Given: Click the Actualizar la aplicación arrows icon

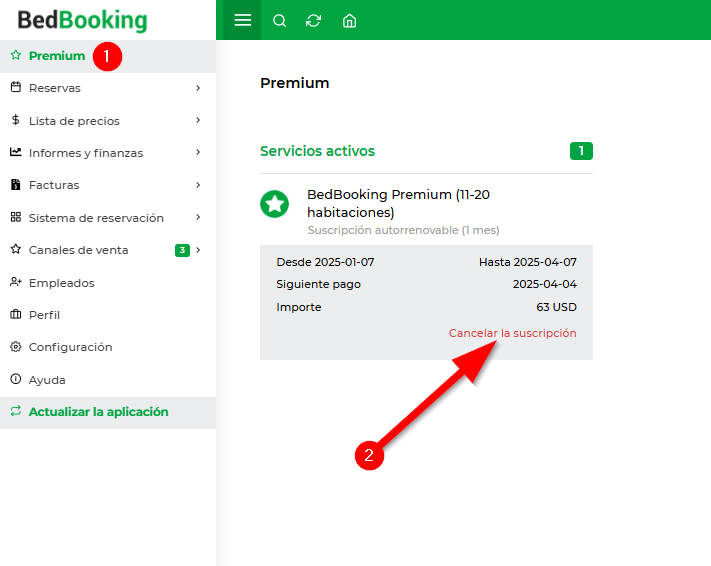Looking at the screenshot, I should (16, 411).
